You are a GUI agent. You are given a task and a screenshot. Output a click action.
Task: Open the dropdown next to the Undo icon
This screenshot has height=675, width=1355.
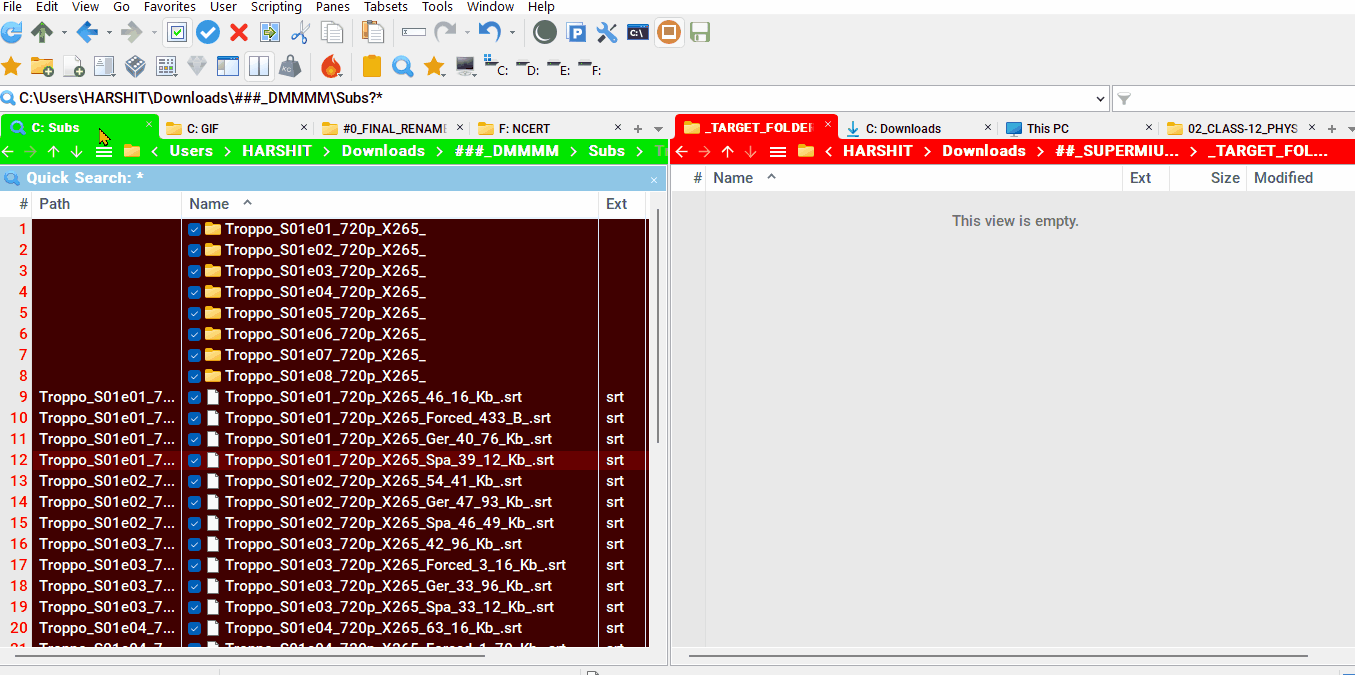[513, 33]
